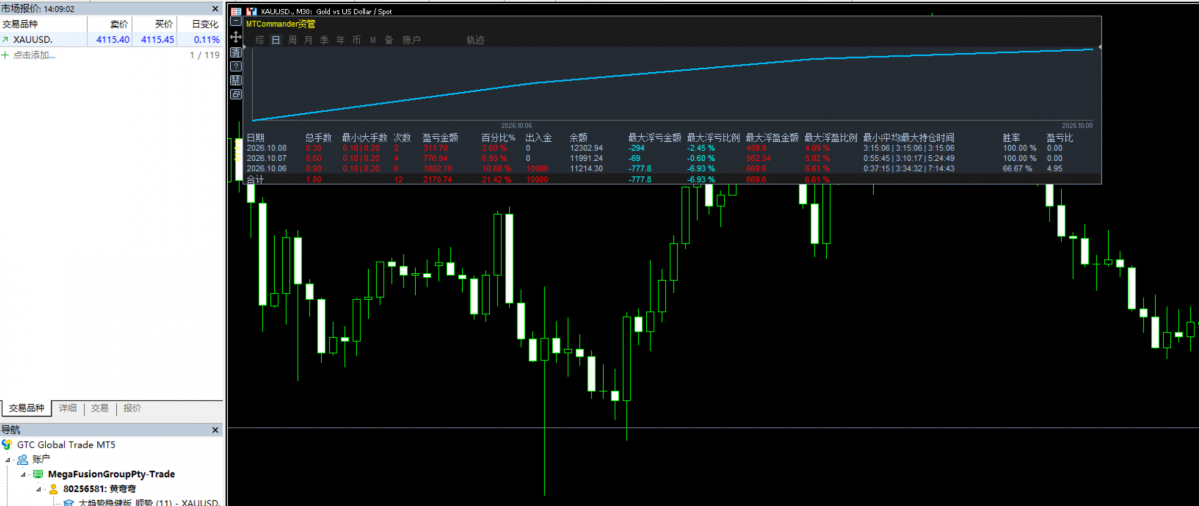
Task: Click 点击添加 to add a symbol
Action: click(34, 55)
